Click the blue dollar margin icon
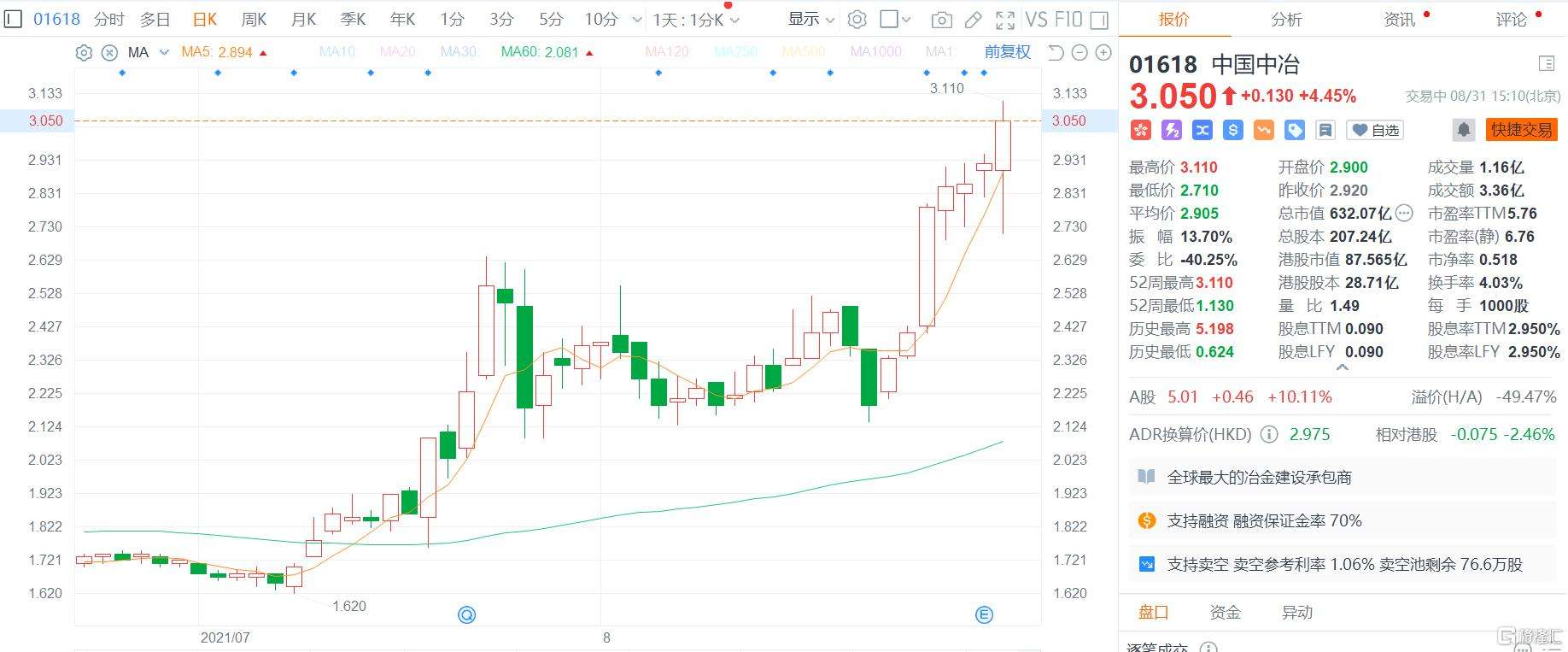The width and height of the screenshot is (1568, 652). click(1233, 130)
